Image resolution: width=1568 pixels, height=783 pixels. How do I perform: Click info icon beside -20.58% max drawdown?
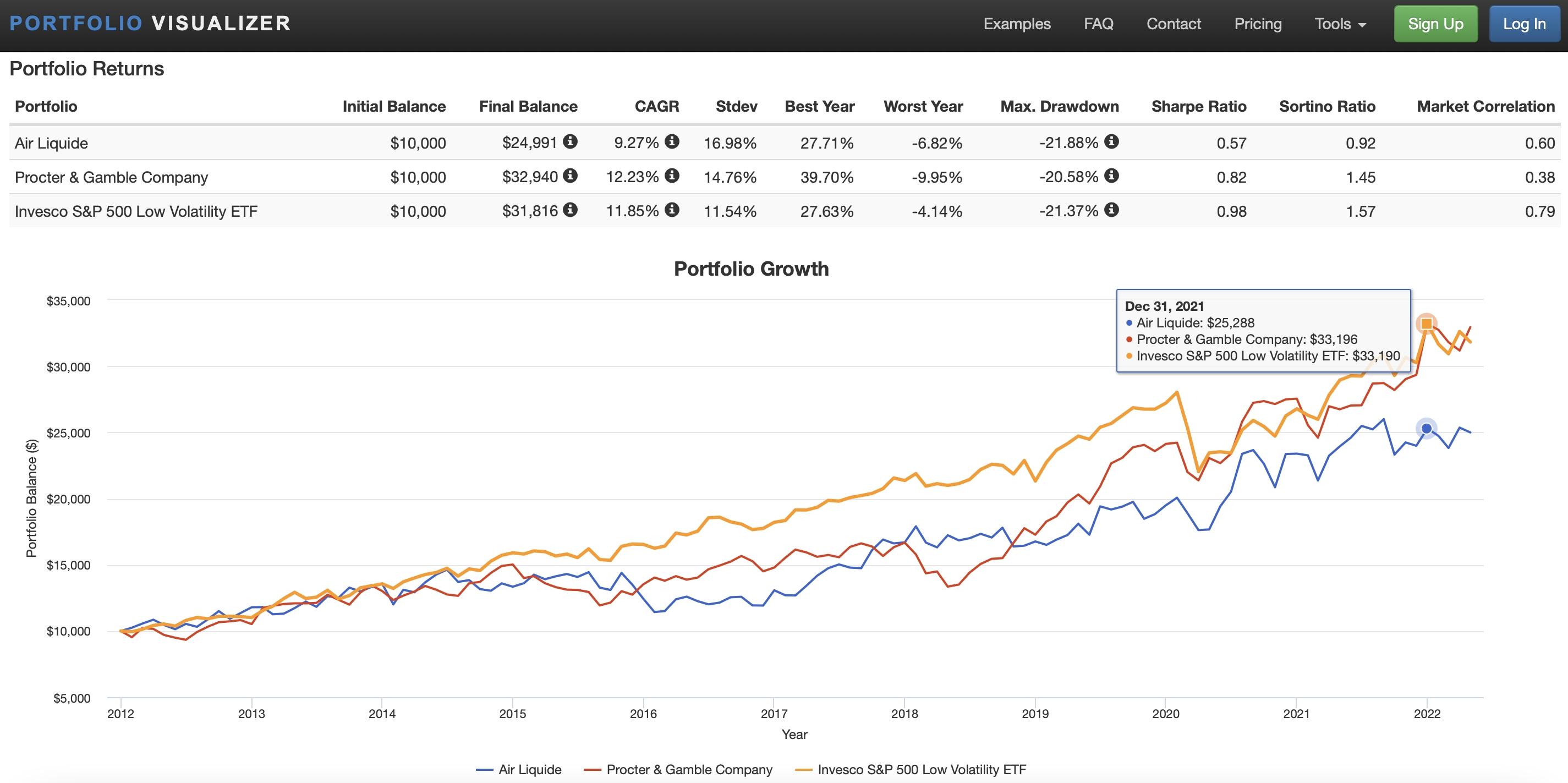coord(1111,176)
